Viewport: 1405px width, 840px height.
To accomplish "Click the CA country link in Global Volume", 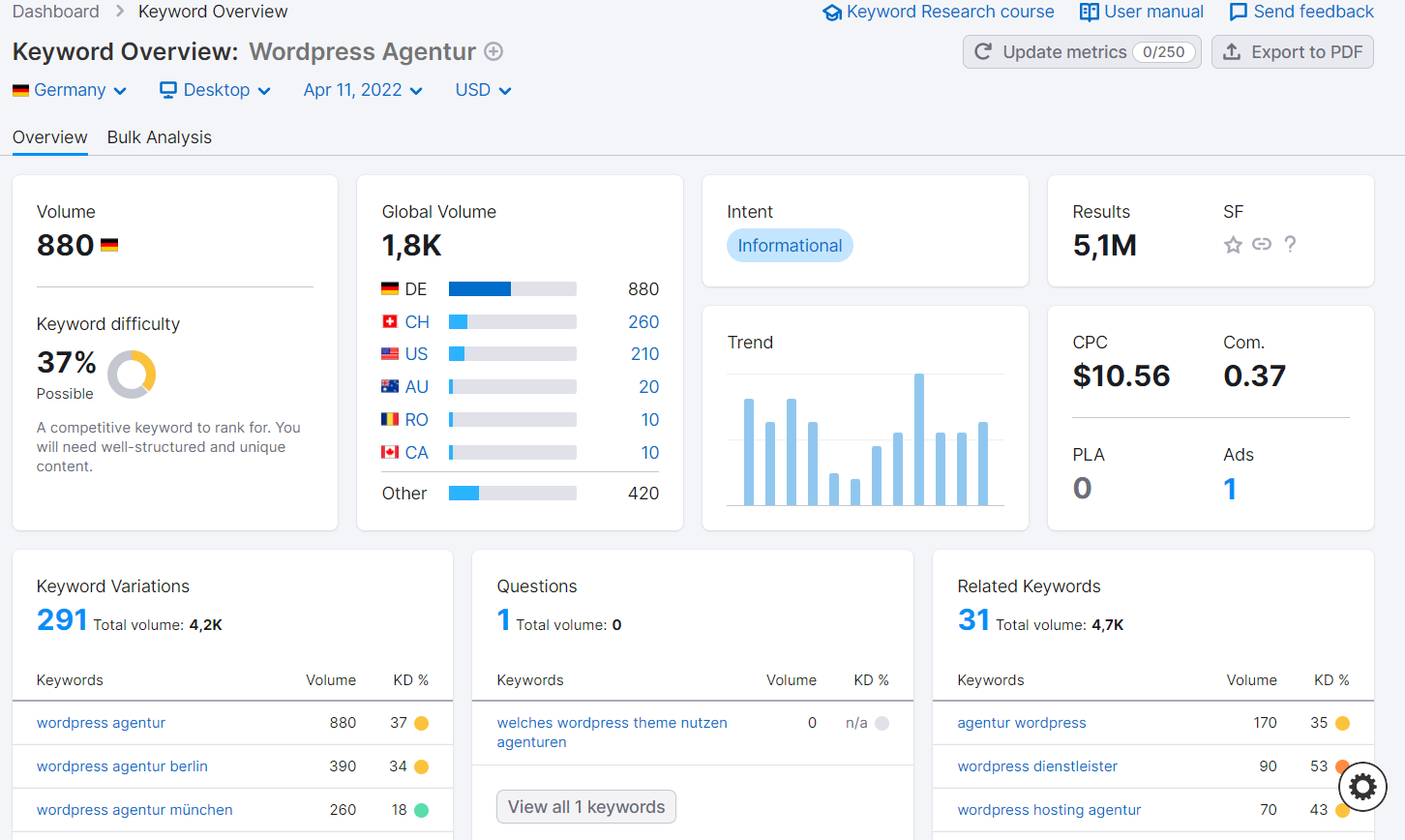I will pyautogui.click(x=417, y=453).
